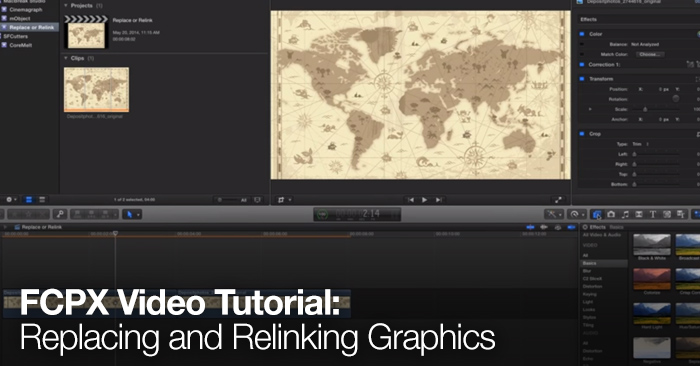Open the magic wand enhancements menu
Image resolution: width=700 pixels, height=366 pixels.
click(x=554, y=214)
